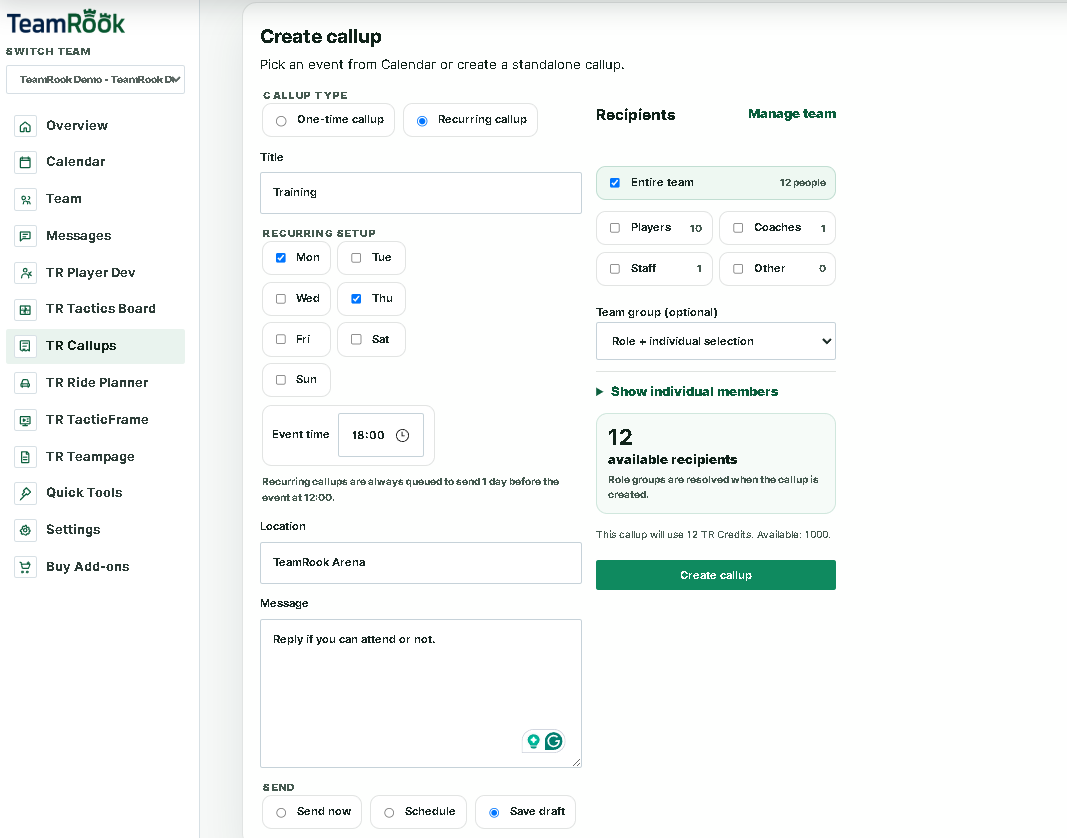Click the Title input field
This screenshot has height=838, width=1067.
[421, 193]
